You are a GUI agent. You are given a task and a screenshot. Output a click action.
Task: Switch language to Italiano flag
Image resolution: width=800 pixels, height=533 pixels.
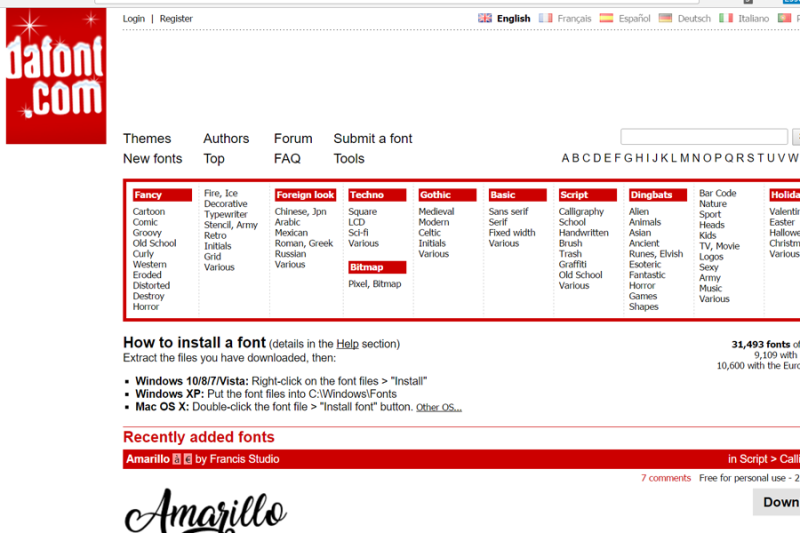click(x=726, y=18)
